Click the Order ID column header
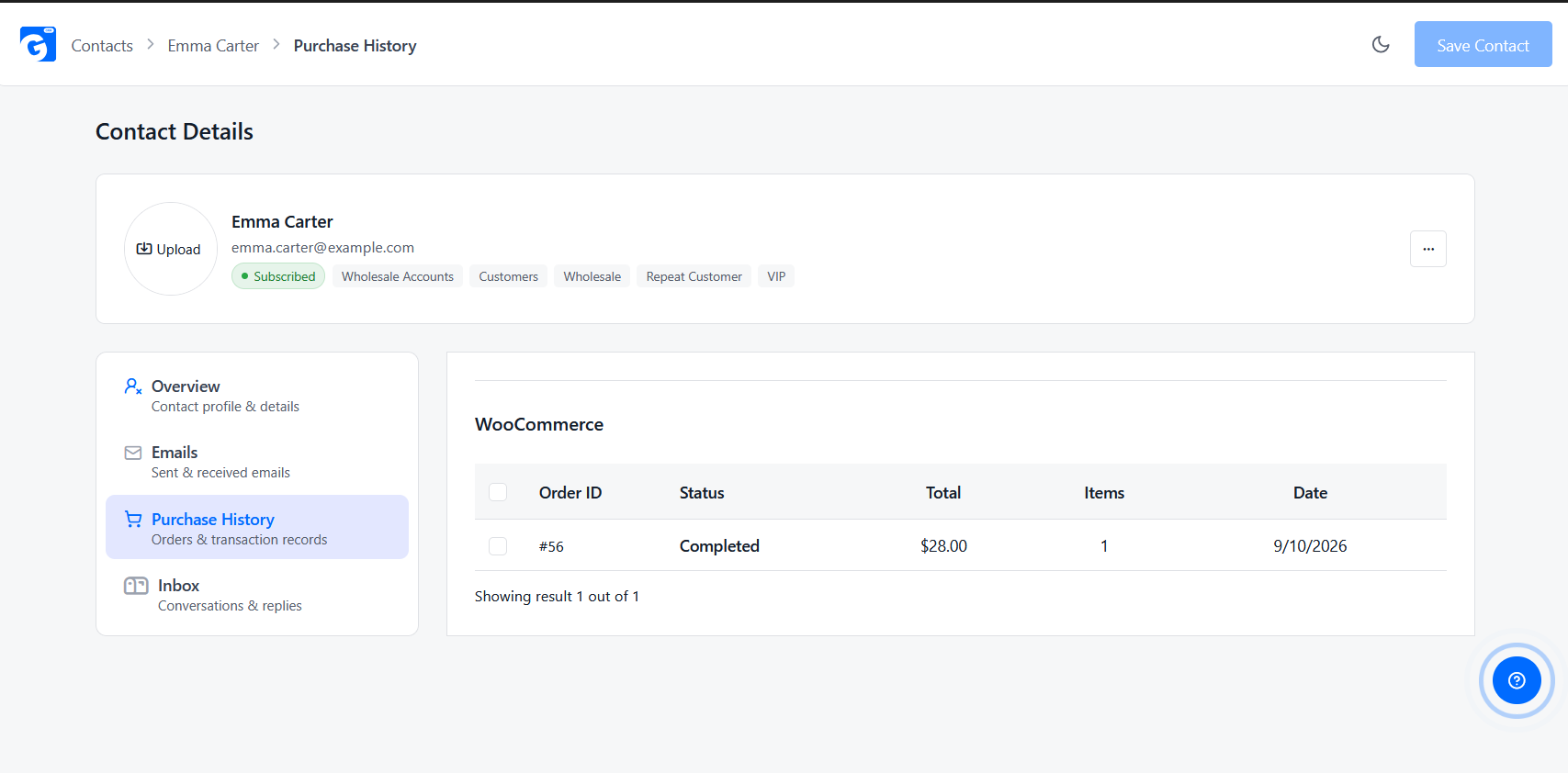Image resolution: width=1568 pixels, height=773 pixels. [x=570, y=493]
